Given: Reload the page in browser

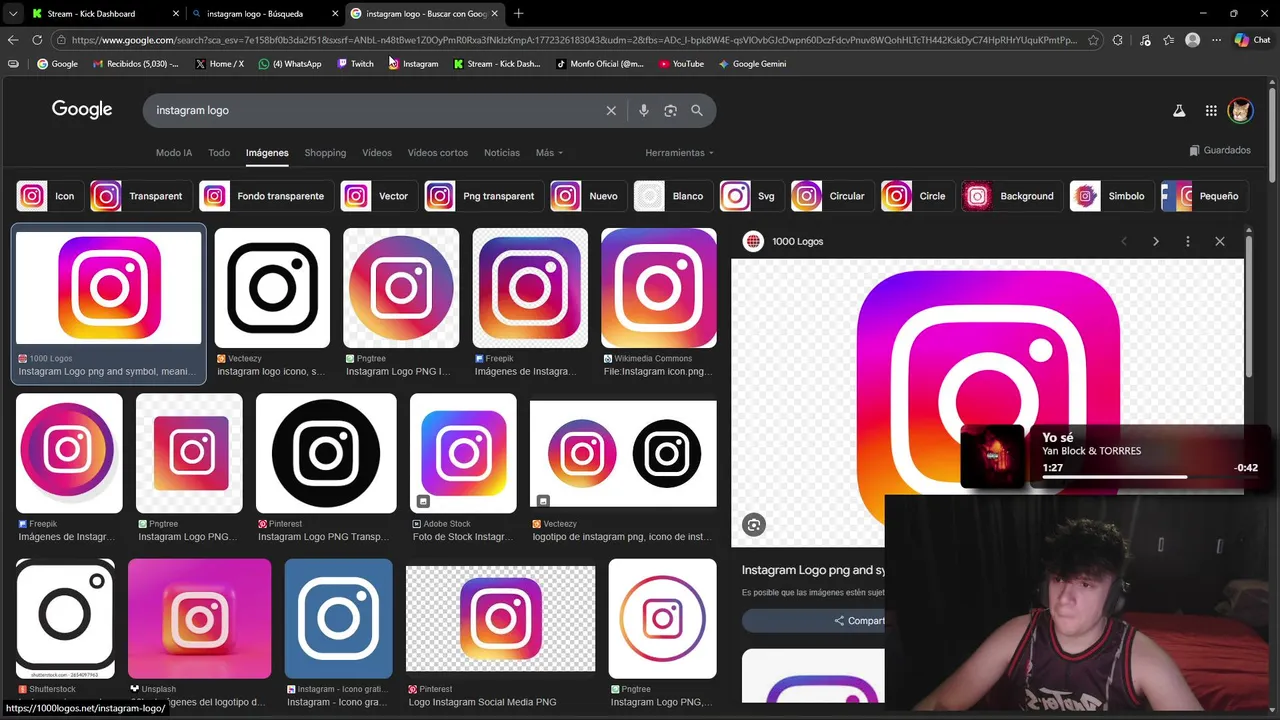Looking at the screenshot, I should [37, 40].
